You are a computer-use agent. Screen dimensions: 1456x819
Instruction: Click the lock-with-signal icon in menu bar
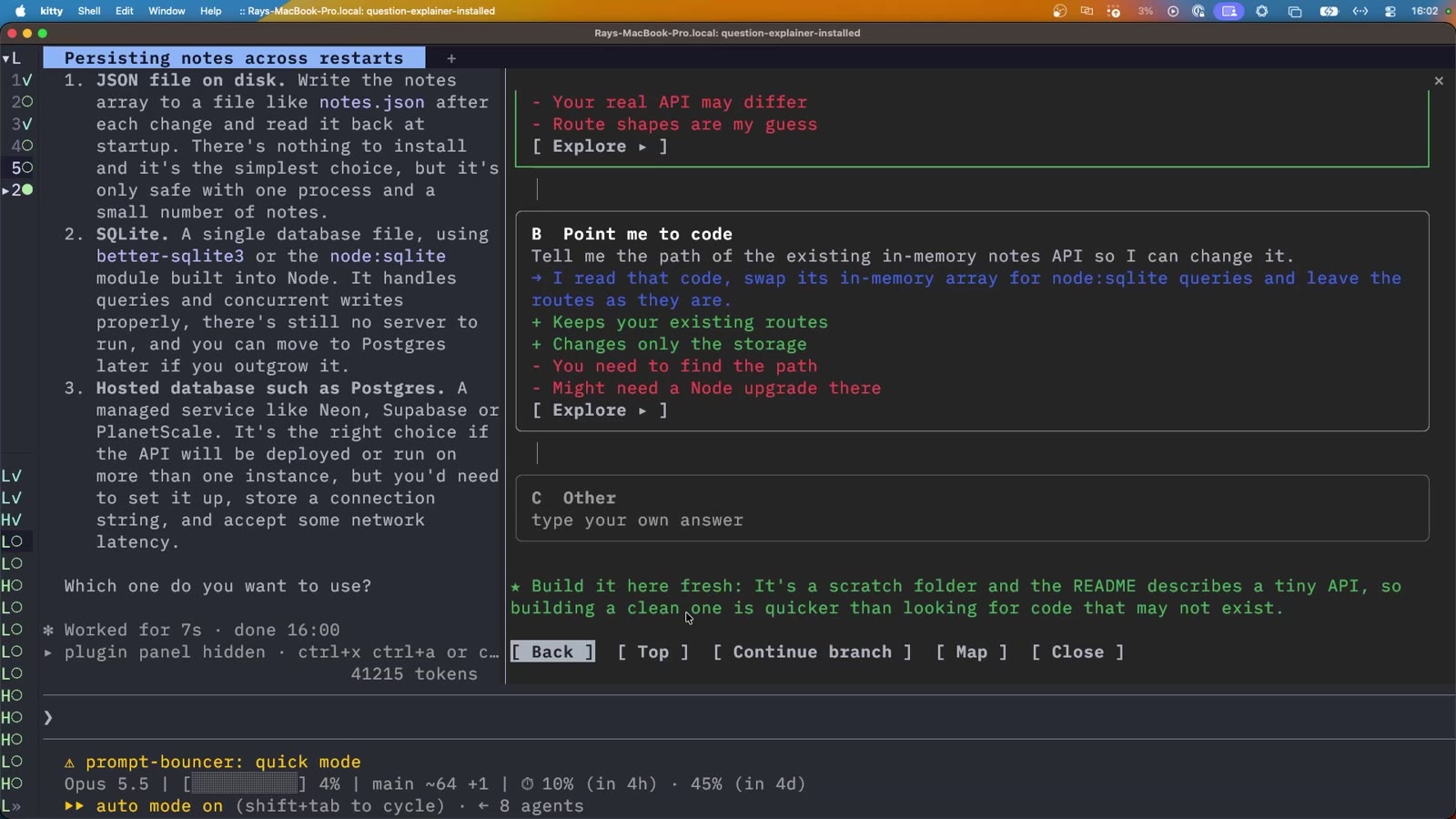(x=1198, y=11)
